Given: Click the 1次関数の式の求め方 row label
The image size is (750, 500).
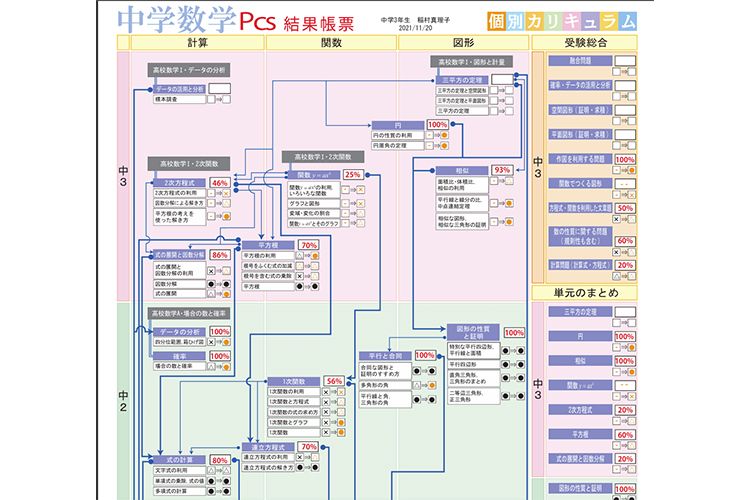Looking at the screenshot, I should pyautogui.click(x=293, y=412).
